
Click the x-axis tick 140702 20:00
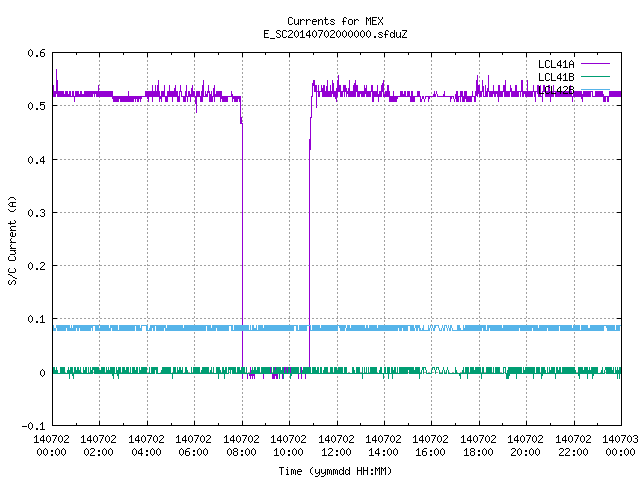coord(525,446)
